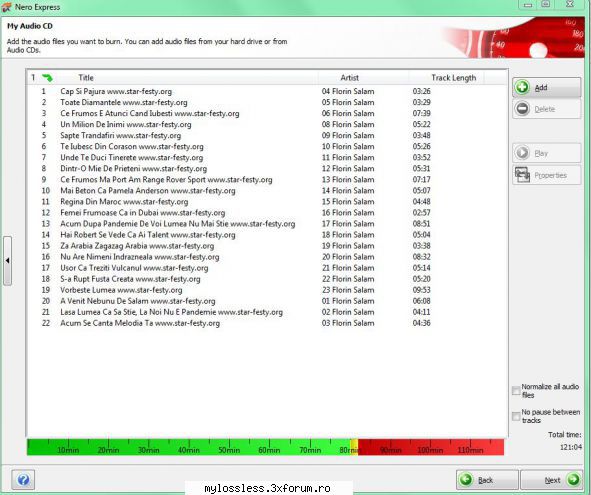
Task: Select track Hai Robert Se Vede Ca Ai Talent
Action: pyautogui.click(x=147, y=234)
